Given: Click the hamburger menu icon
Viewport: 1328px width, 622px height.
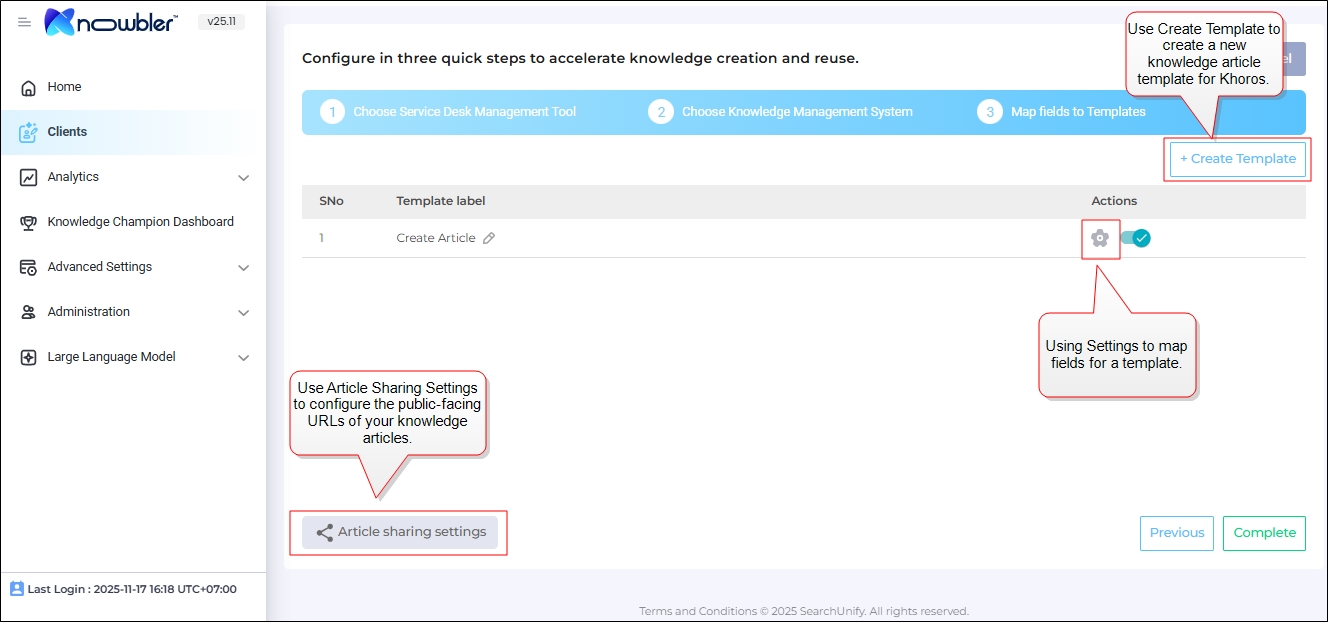Looking at the screenshot, I should point(24,22).
